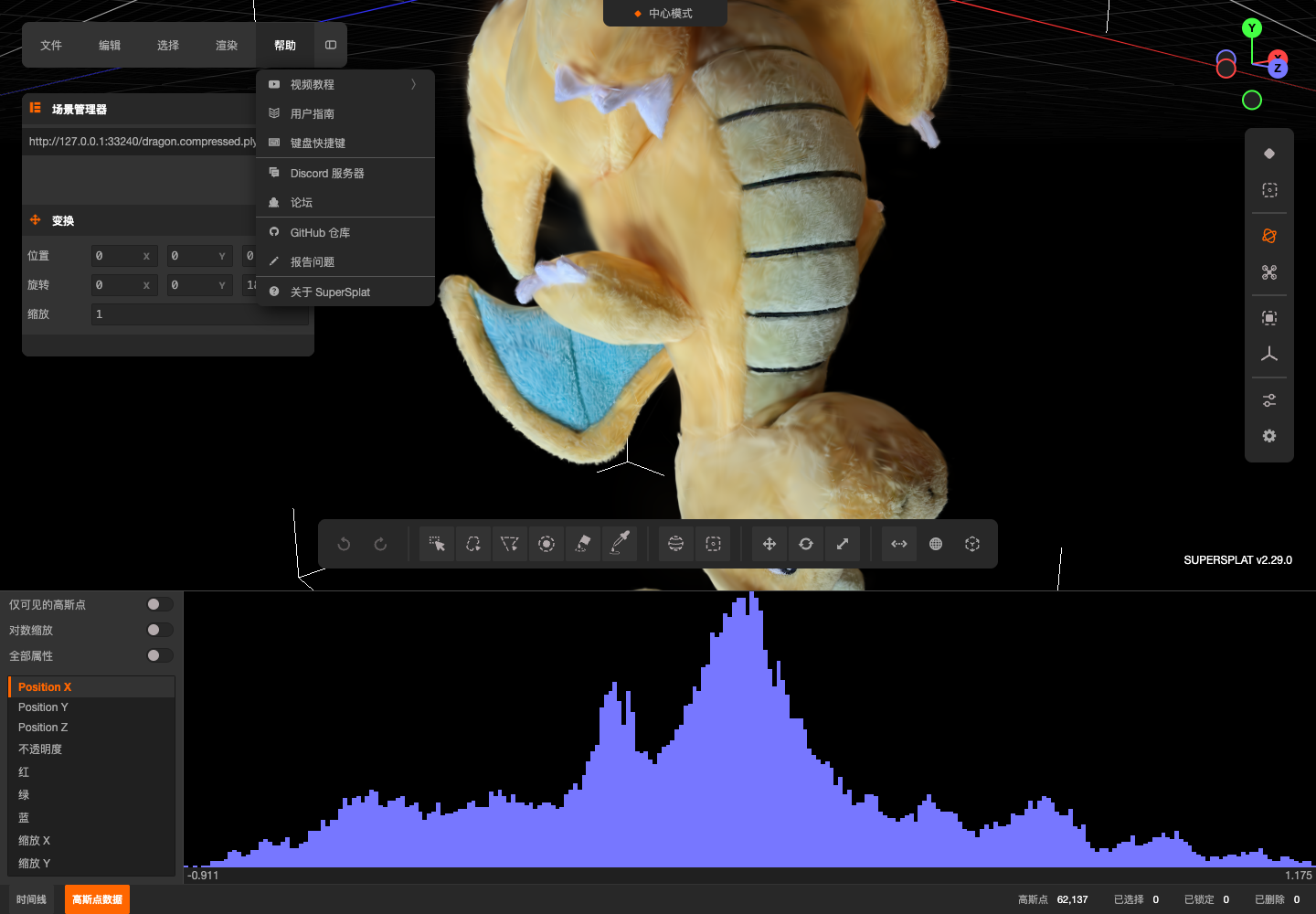Screen dimensions: 1316x914
Task: Switch to the 时间线 tab
Action: click(x=31, y=899)
